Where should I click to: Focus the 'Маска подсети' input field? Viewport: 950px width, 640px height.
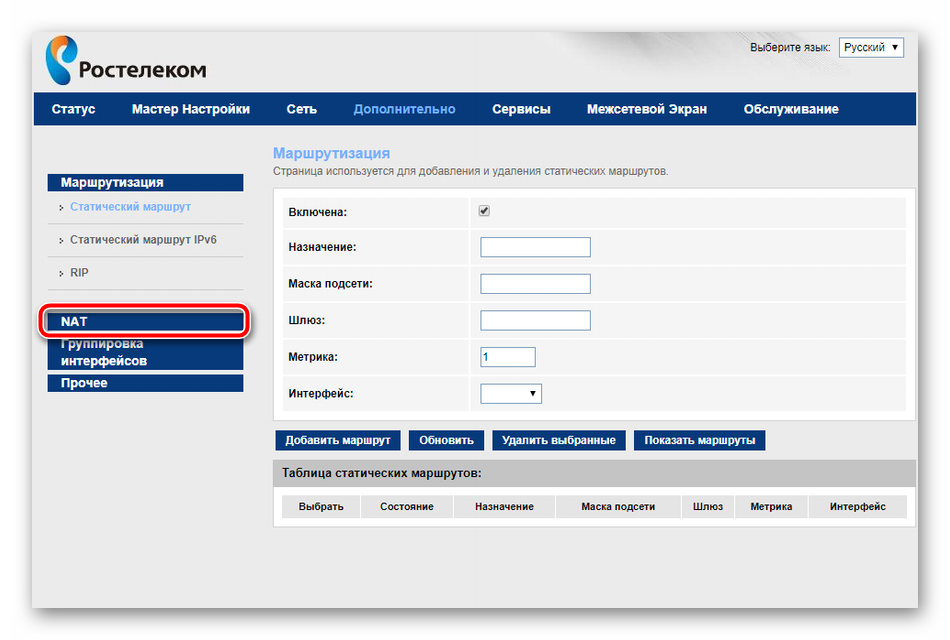tap(535, 284)
